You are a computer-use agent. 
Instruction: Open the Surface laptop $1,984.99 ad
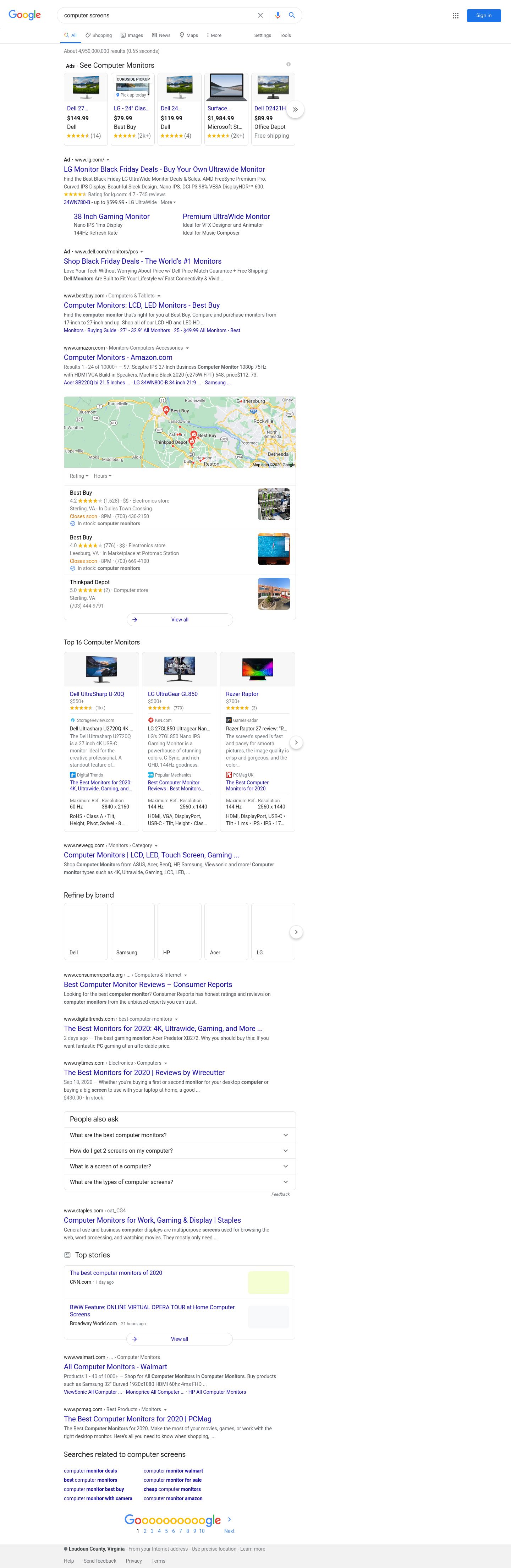point(226,110)
